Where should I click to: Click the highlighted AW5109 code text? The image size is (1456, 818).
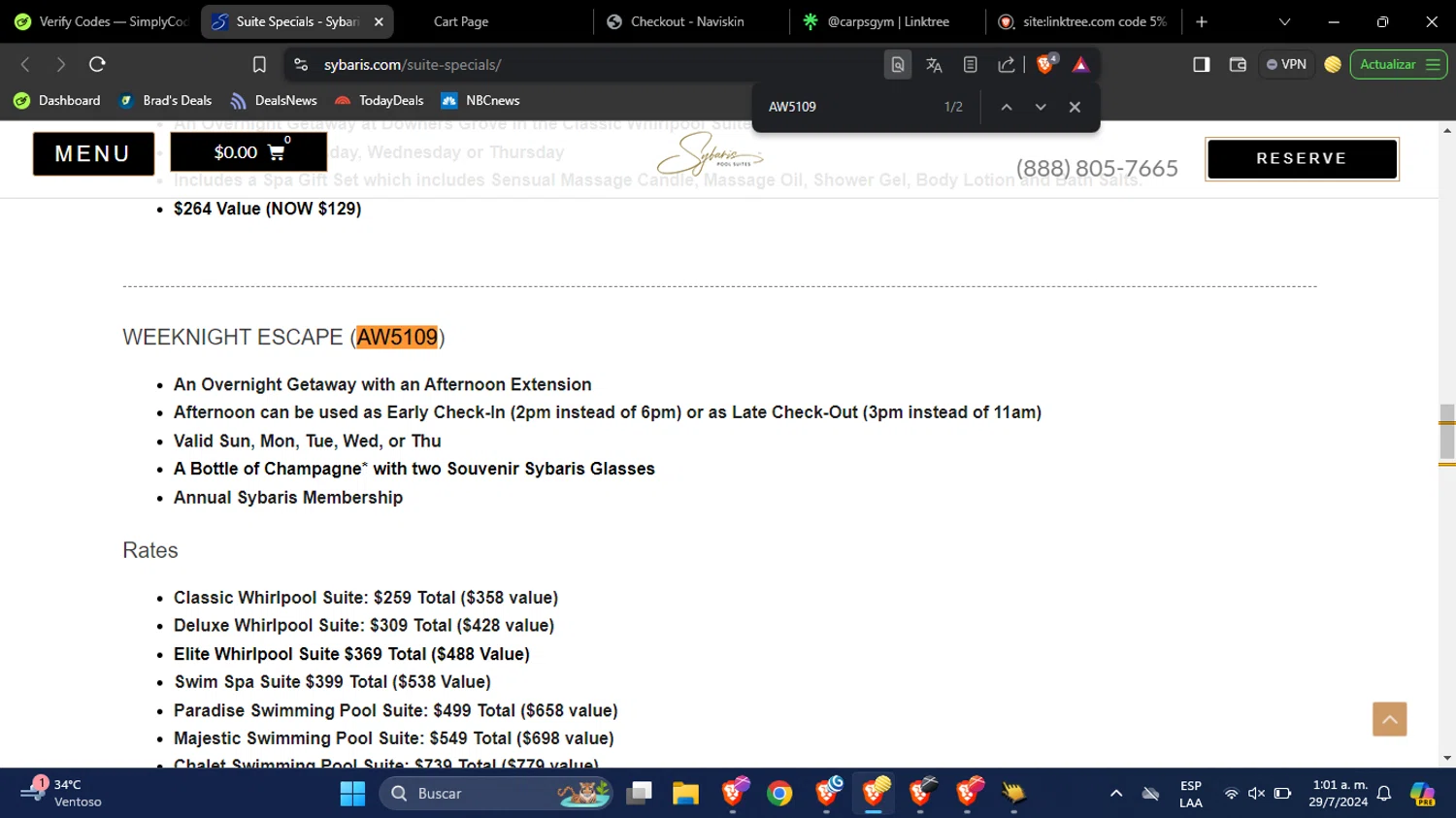pyautogui.click(x=397, y=337)
